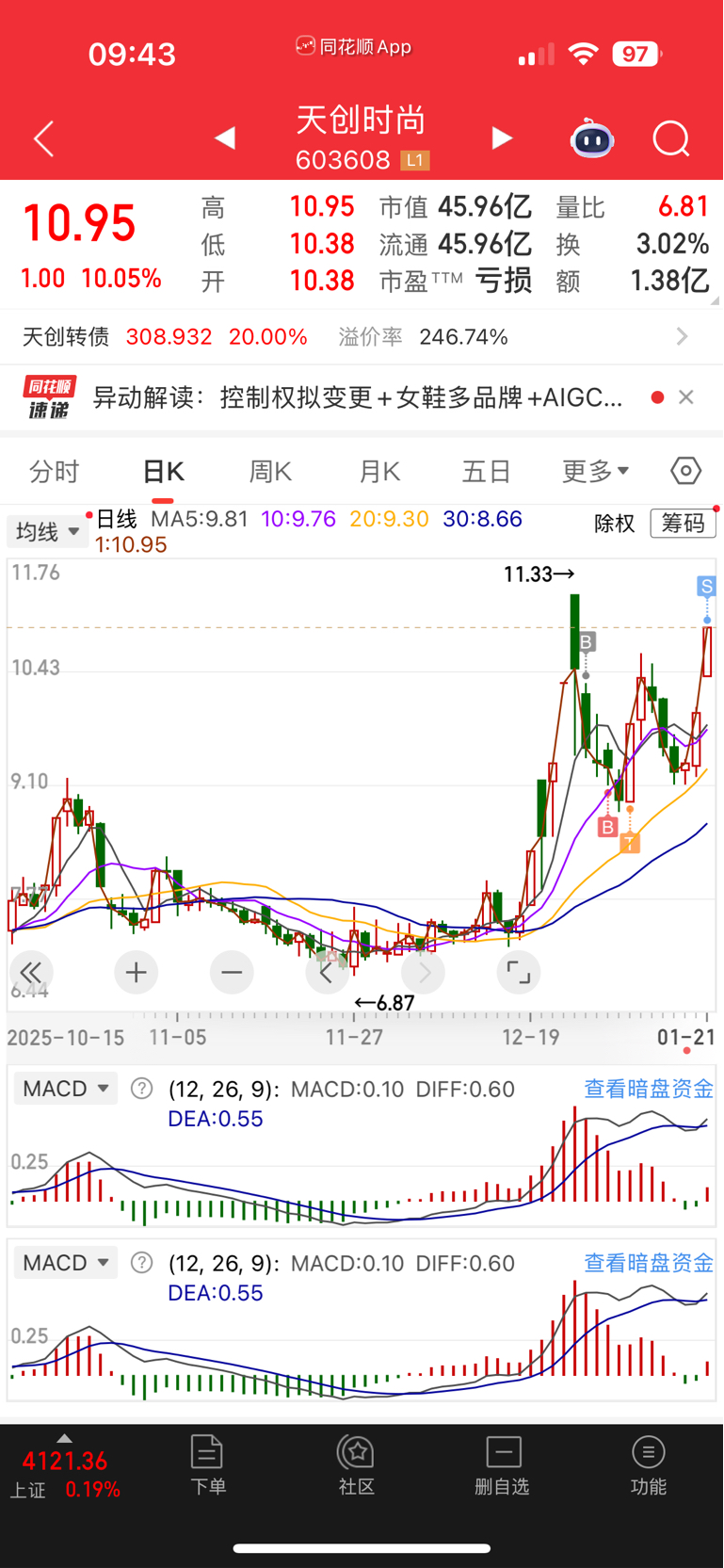Open 均线 indicator dropdown
Viewport: 724px width, 1568px height.
47,532
